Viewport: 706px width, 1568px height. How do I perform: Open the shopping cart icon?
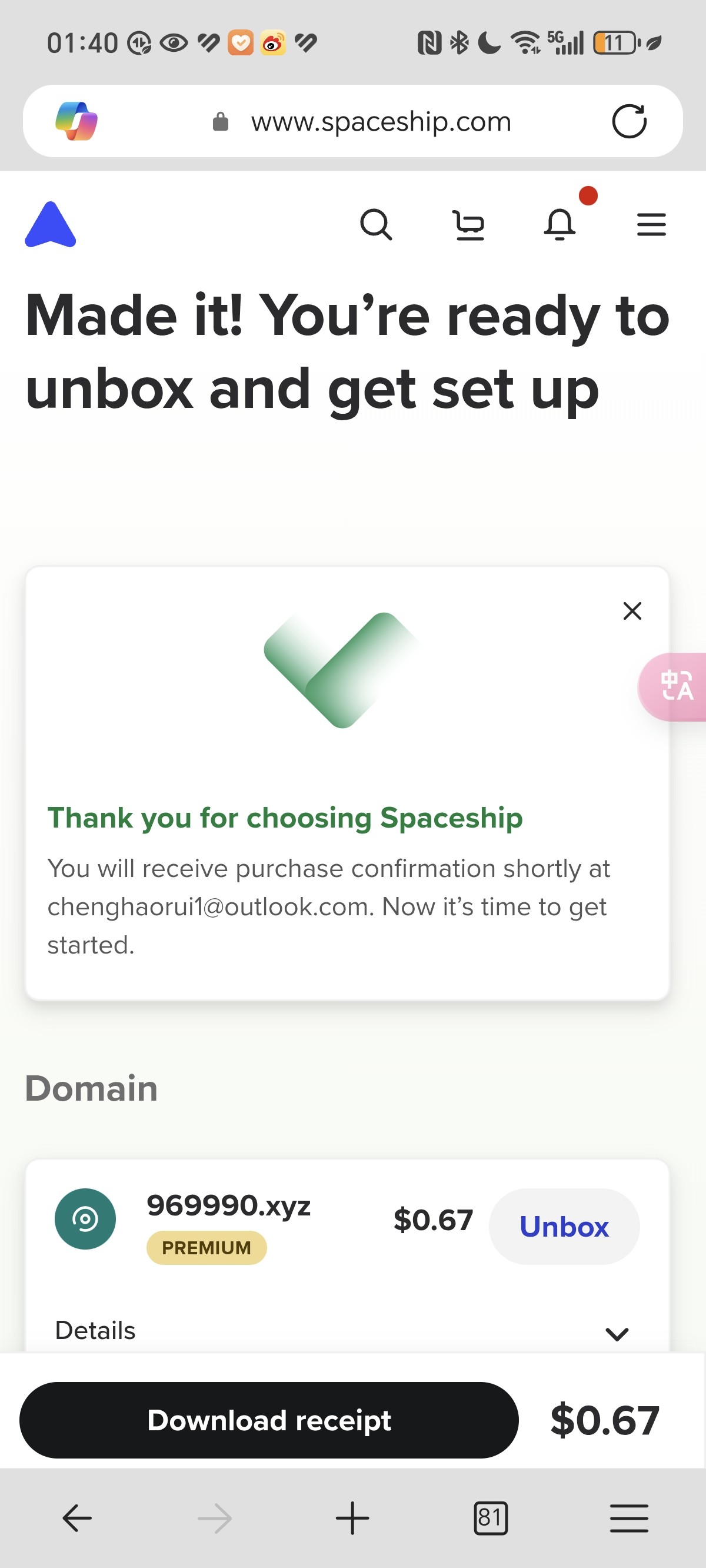point(469,225)
